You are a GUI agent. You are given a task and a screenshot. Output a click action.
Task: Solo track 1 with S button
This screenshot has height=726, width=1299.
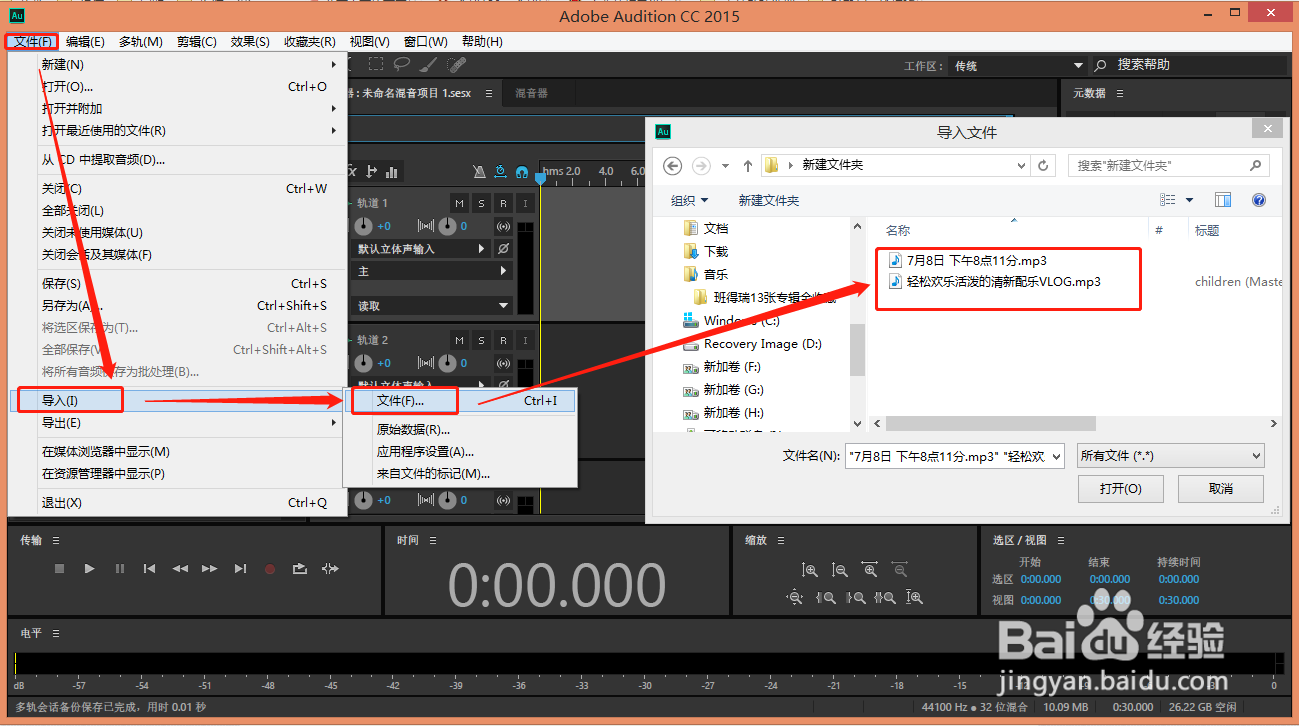[481, 203]
